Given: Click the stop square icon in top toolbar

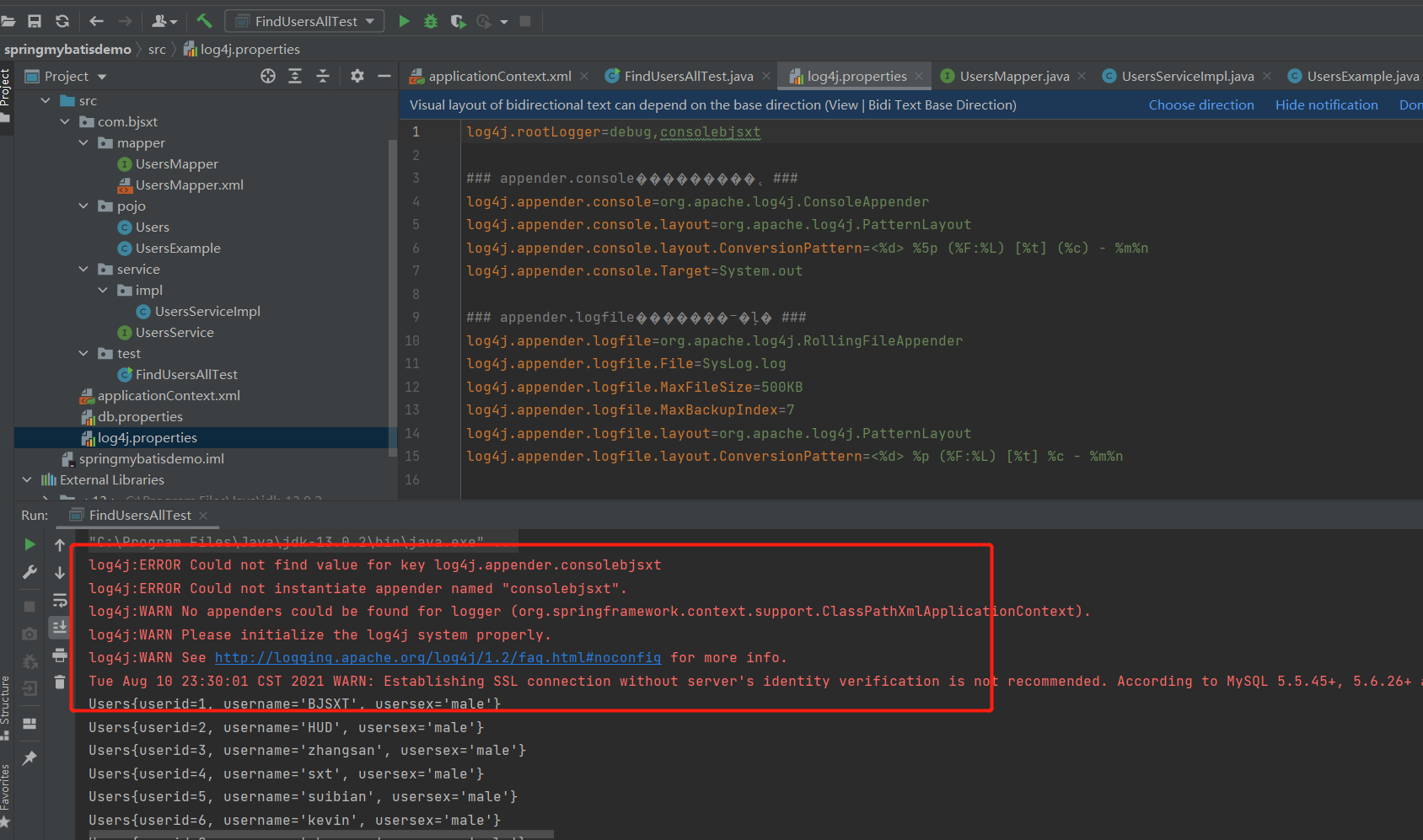Looking at the screenshot, I should (x=525, y=21).
